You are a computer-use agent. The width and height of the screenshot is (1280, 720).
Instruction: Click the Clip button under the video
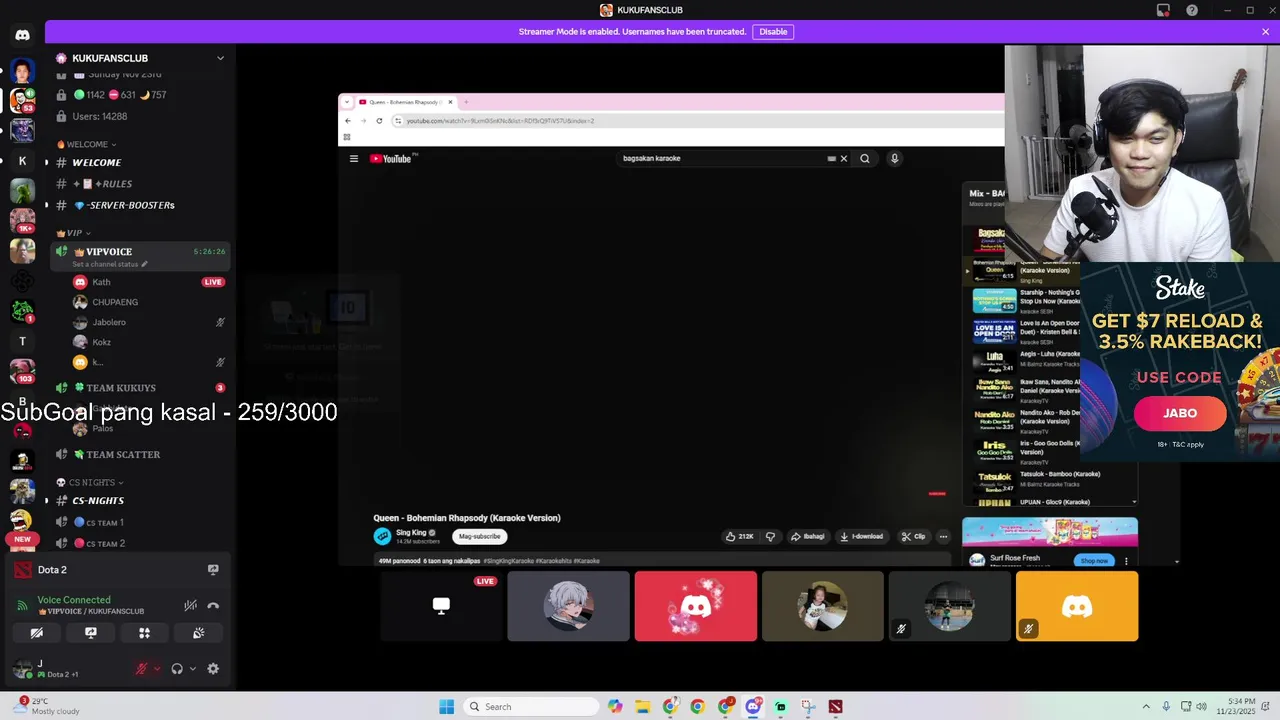pos(913,536)
